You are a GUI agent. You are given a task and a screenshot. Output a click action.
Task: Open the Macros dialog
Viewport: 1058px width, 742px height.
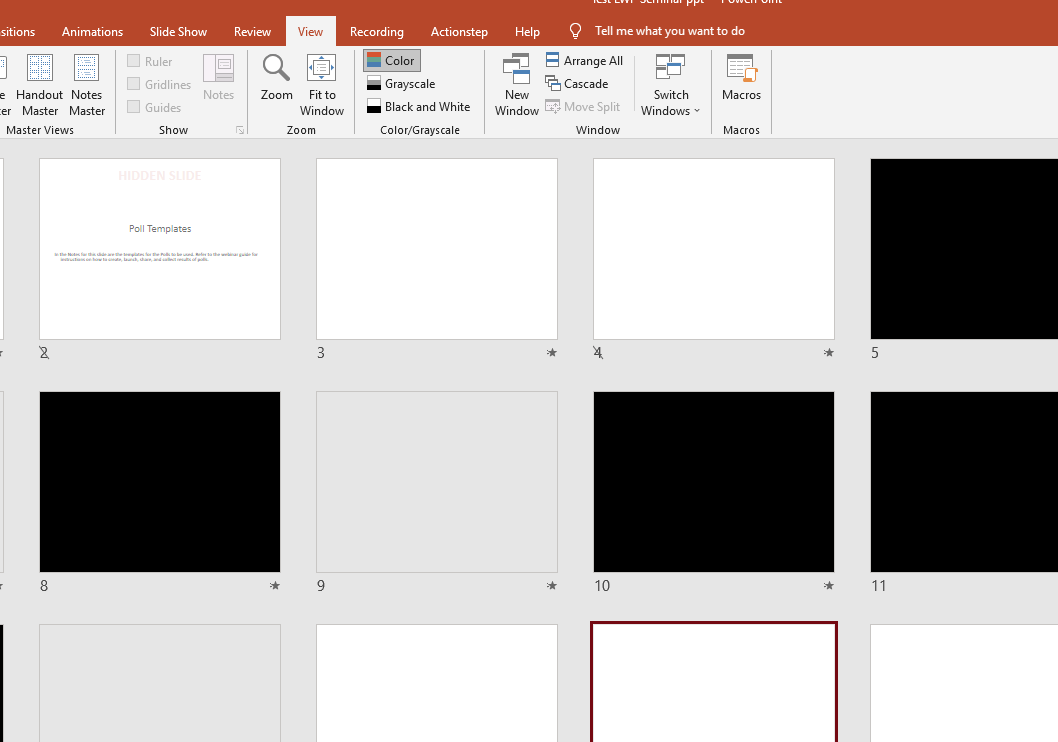click(x=742, y=78)
